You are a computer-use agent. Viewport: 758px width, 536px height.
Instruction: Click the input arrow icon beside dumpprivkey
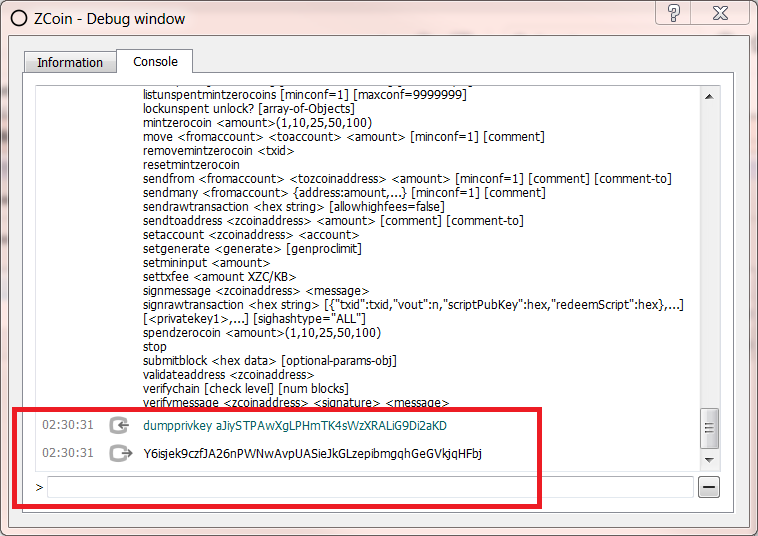click(x=119, y=425)
